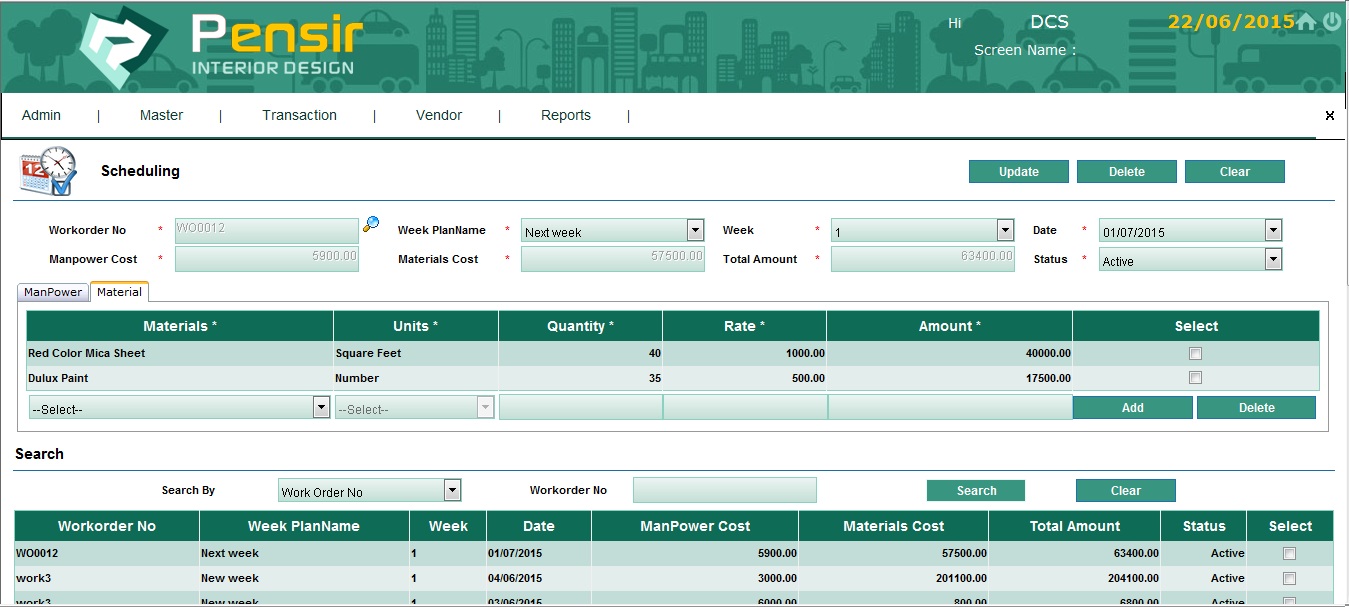Click Add to insert material row
Viewport: 1350px width, 607px height.
click(x=1132, y=408)
